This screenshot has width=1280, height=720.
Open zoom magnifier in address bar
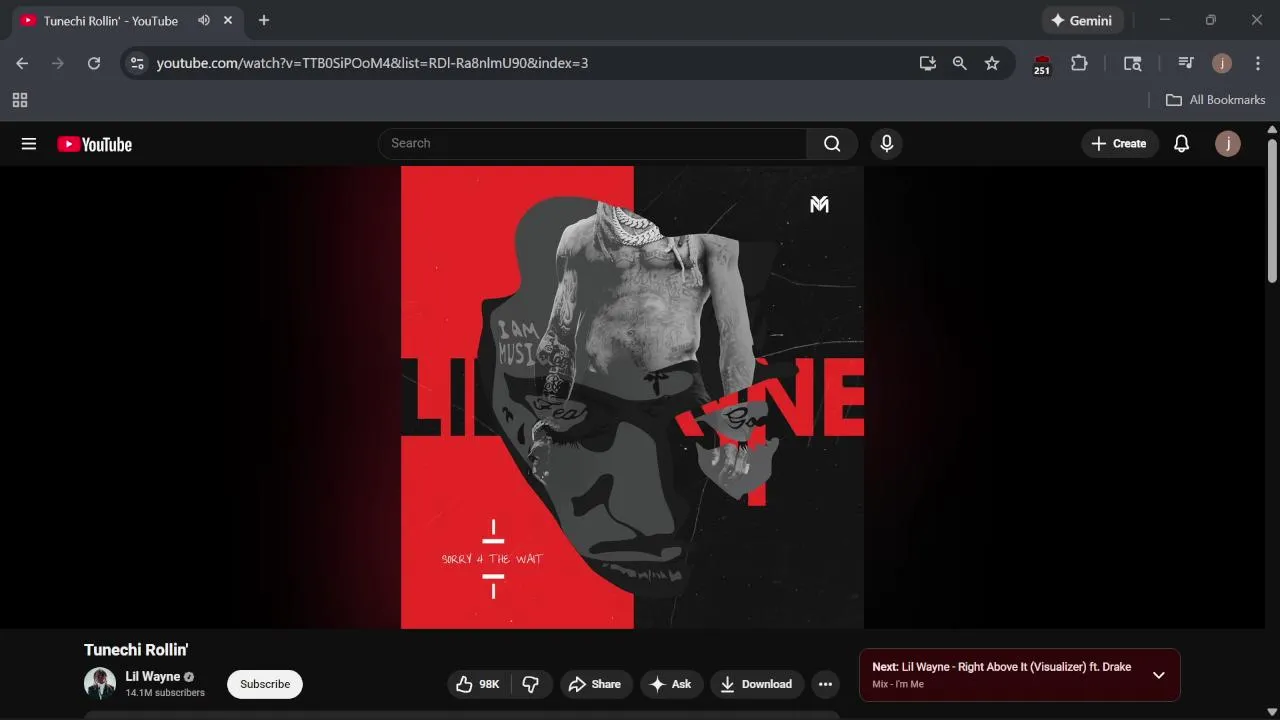[960, 63]
